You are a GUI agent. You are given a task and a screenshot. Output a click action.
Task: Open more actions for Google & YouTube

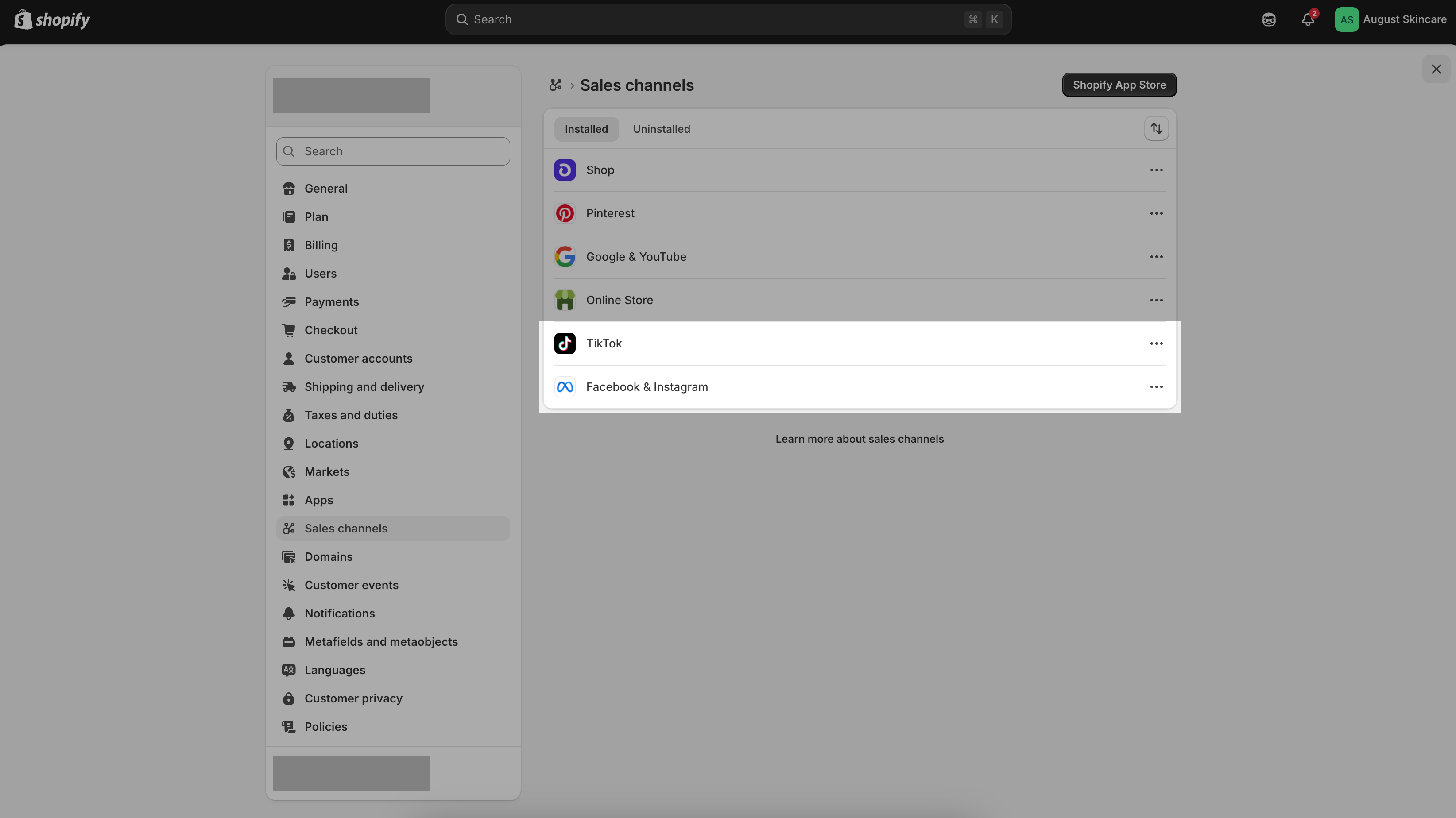pos(1157,256)
